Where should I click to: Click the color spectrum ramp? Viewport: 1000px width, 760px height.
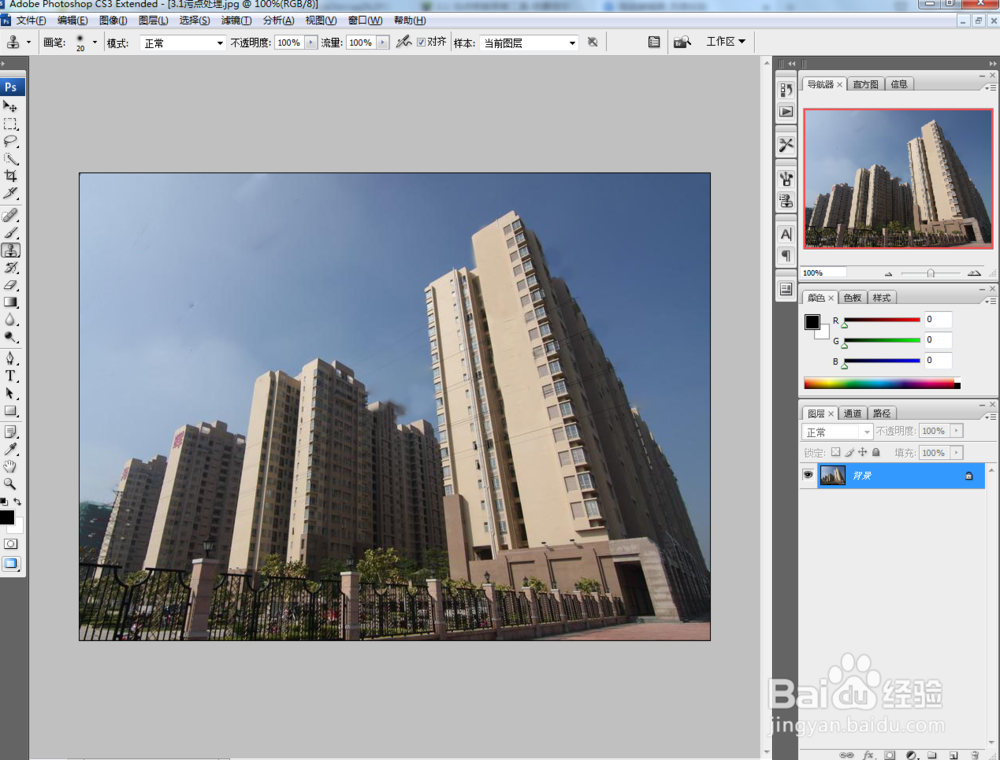point(882,383)
